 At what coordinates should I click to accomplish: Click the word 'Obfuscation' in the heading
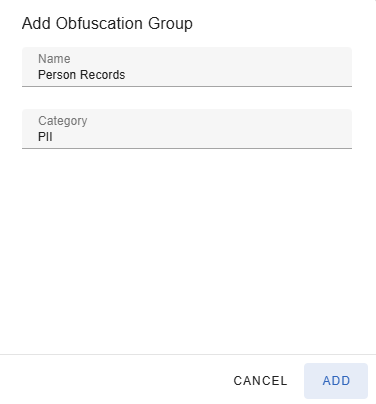[x=99, y=24]
